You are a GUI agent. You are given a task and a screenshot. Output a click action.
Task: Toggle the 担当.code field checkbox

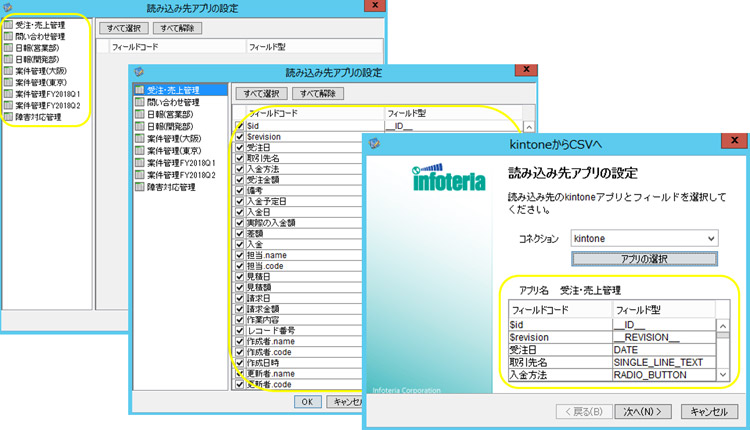(x=240, y=265)
